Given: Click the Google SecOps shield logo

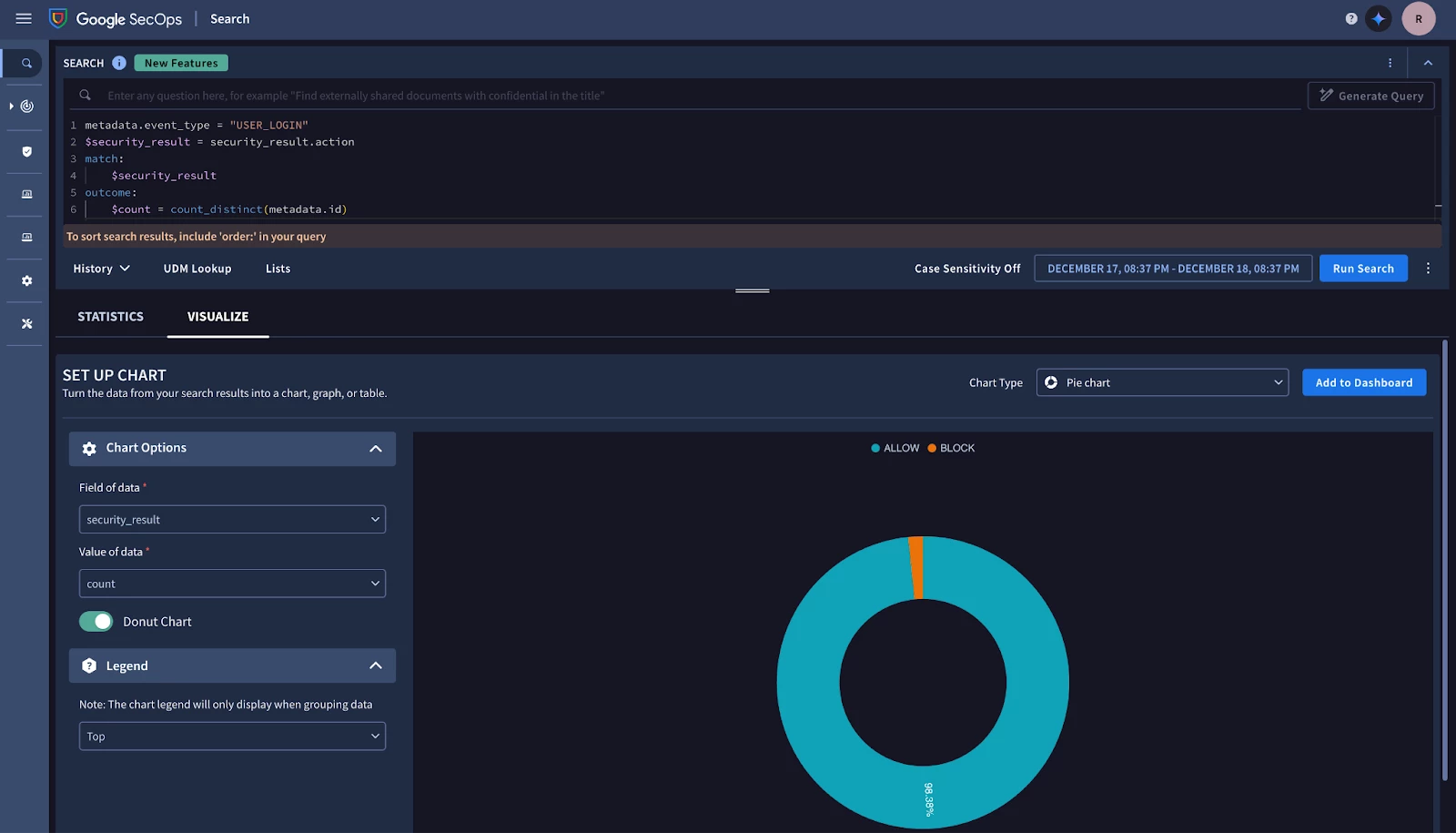Looking at the screenshot, I should 58,18.
